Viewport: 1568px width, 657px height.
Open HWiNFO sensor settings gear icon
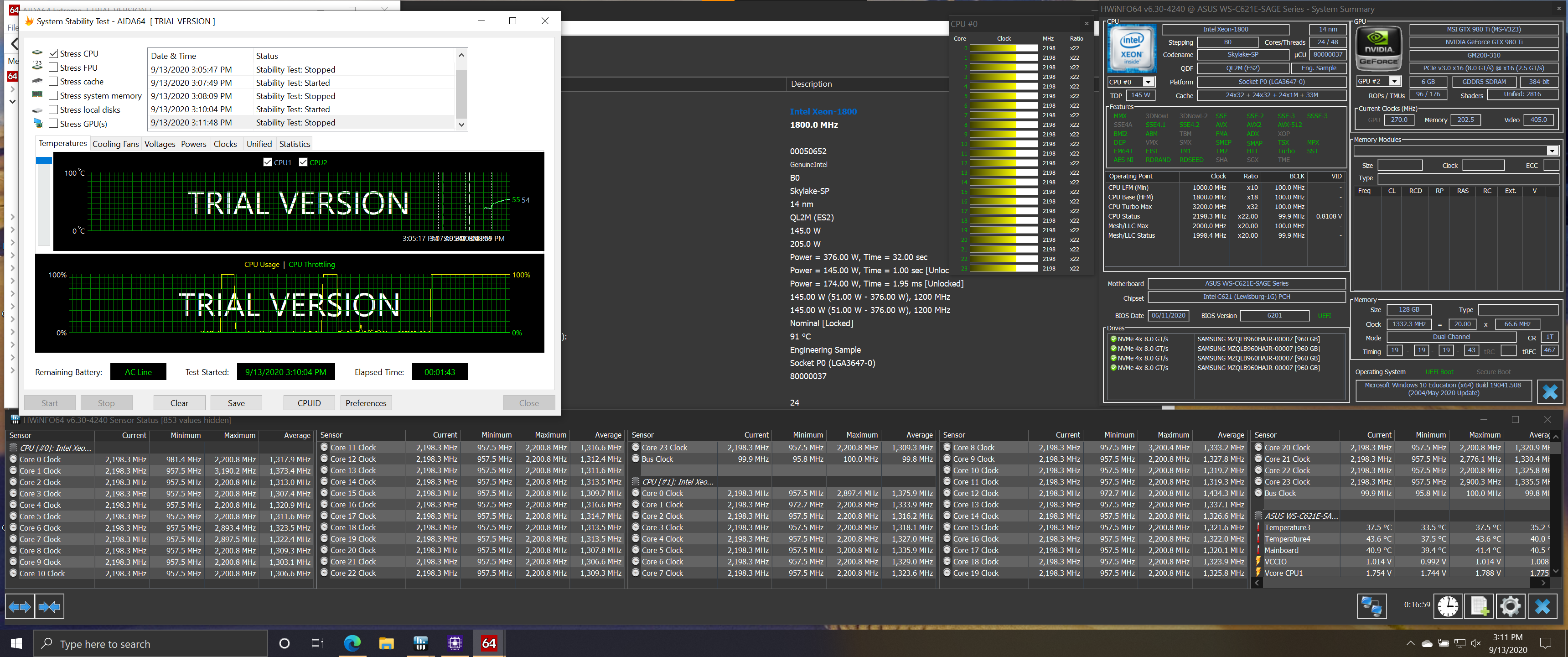[1510, 606]
